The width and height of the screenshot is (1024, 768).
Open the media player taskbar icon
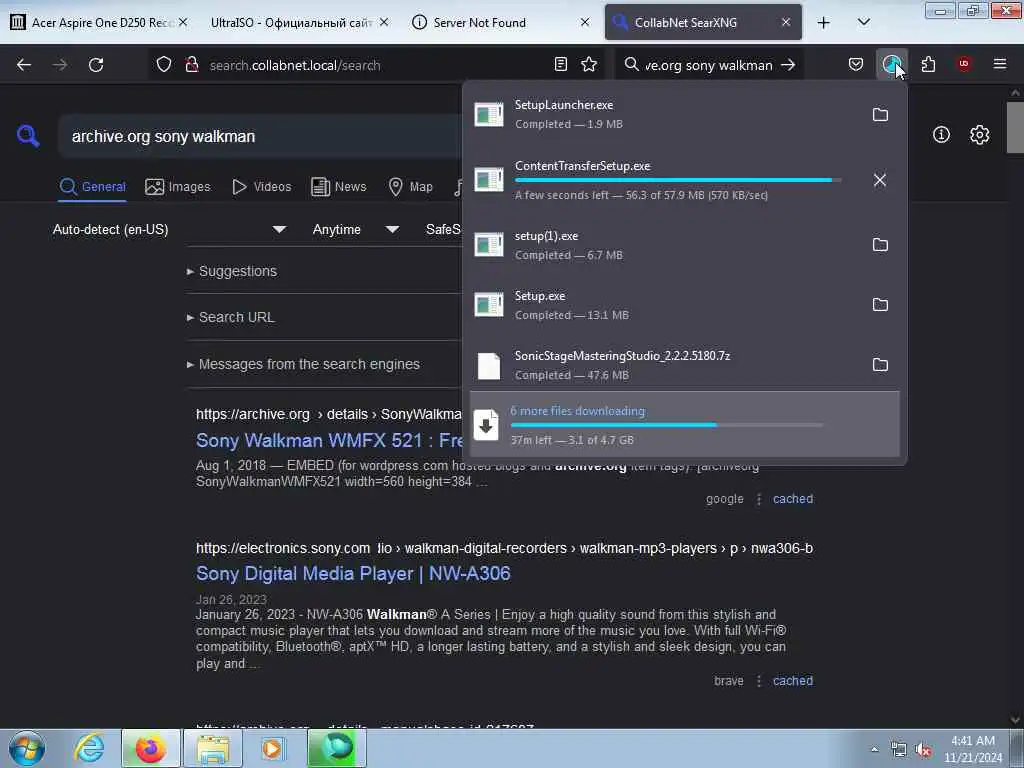click(272, 748)
